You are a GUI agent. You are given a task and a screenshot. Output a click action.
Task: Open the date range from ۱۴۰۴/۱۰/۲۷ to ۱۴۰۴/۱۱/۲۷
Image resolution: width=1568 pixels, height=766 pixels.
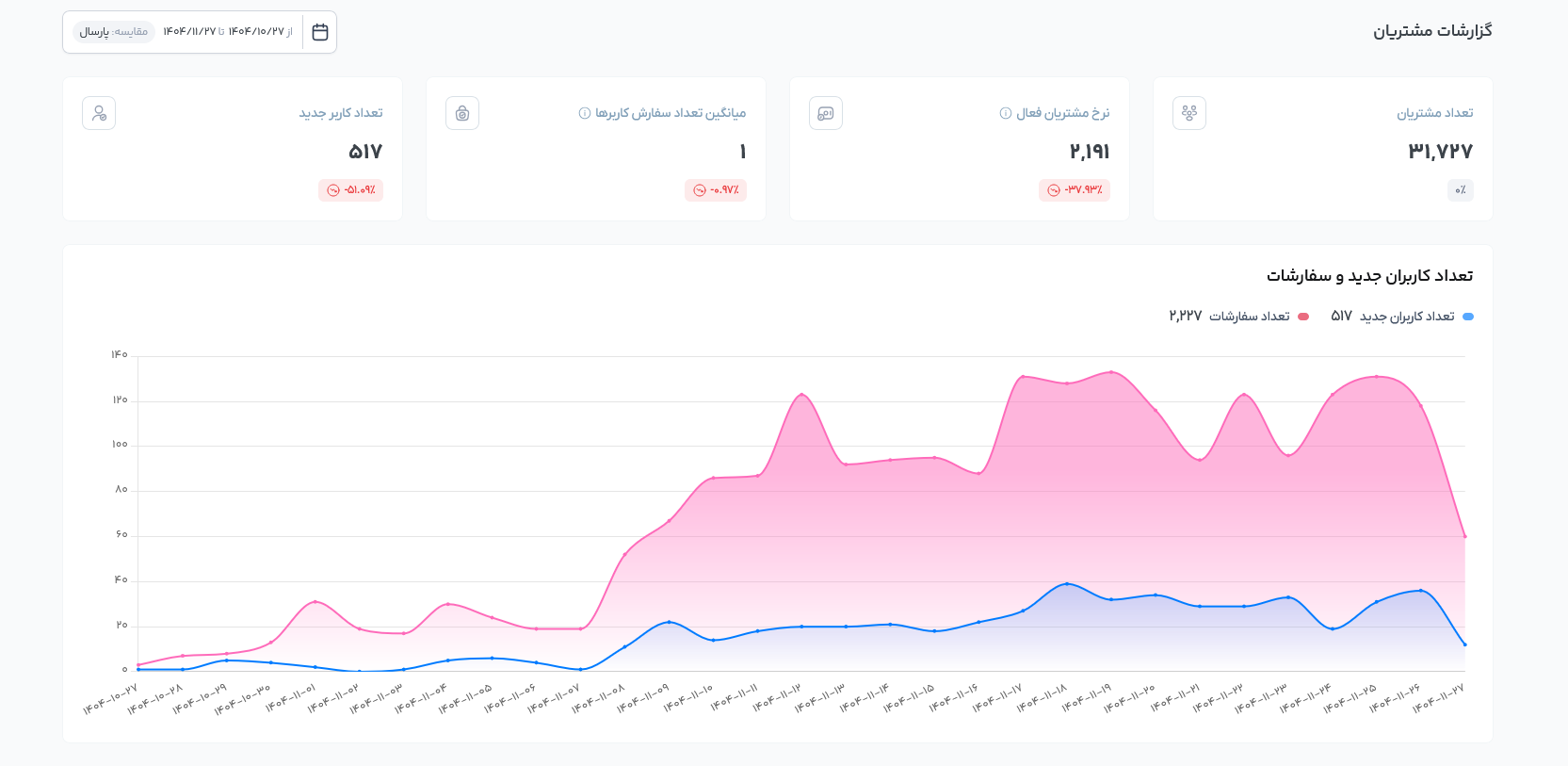(227, 32)
